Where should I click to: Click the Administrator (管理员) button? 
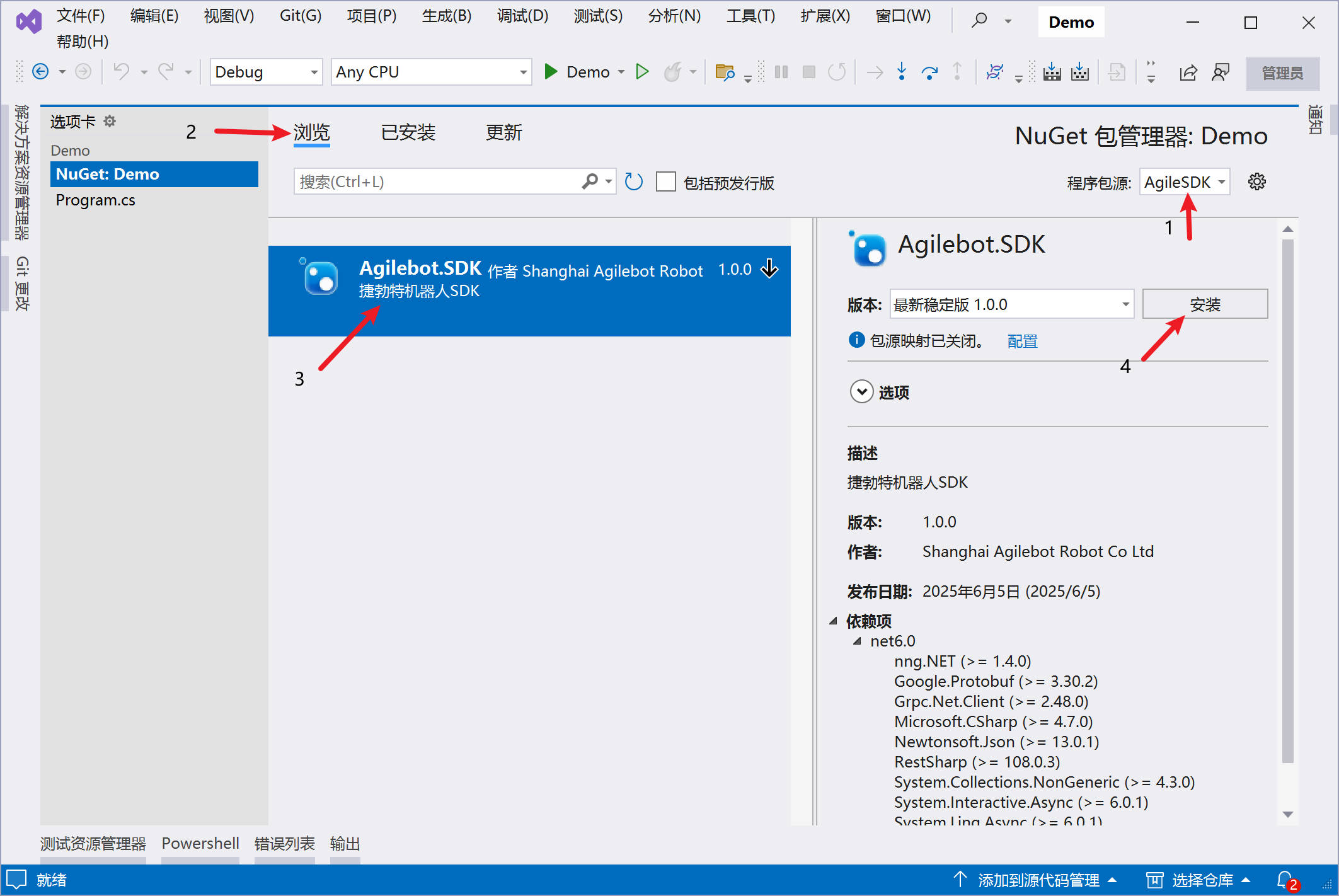[1282, 72]
